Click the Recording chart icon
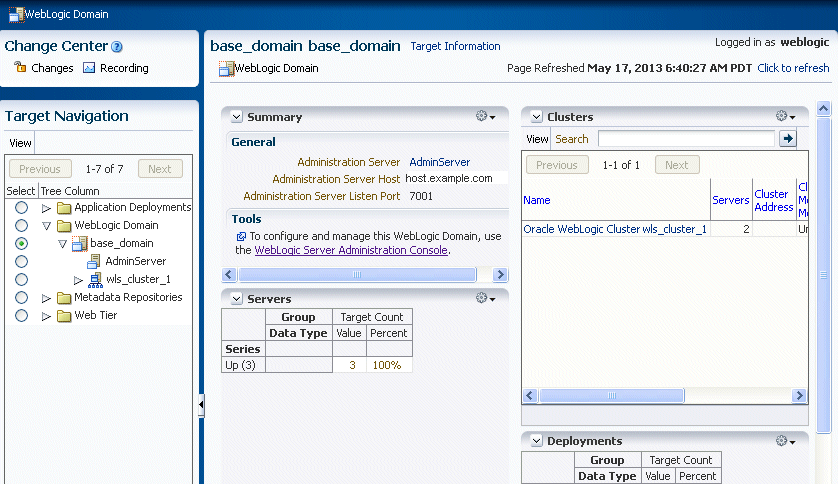This screenshot has height=484, width=838. (x=89, y=68)
